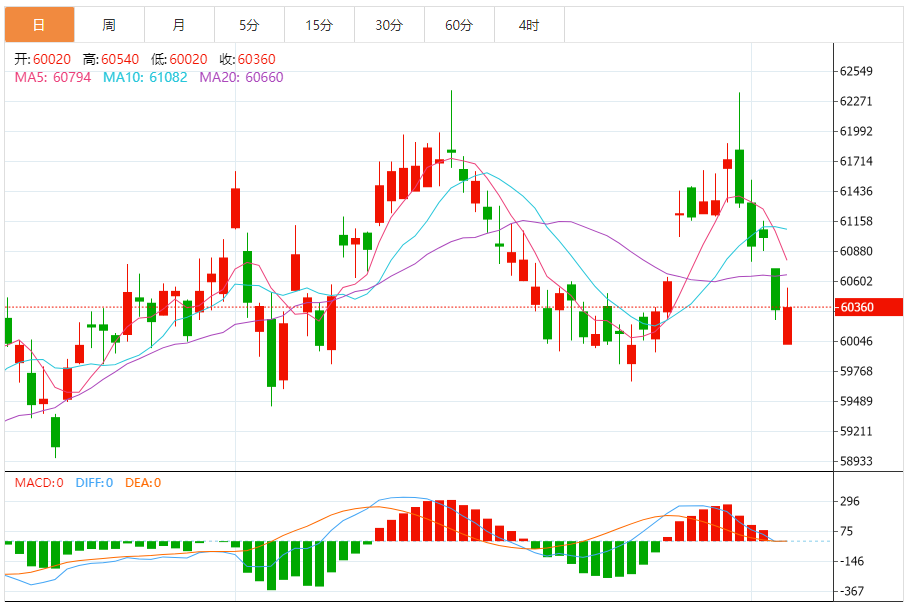
Task: Click the 61714 price axis label
Action: 856,161
